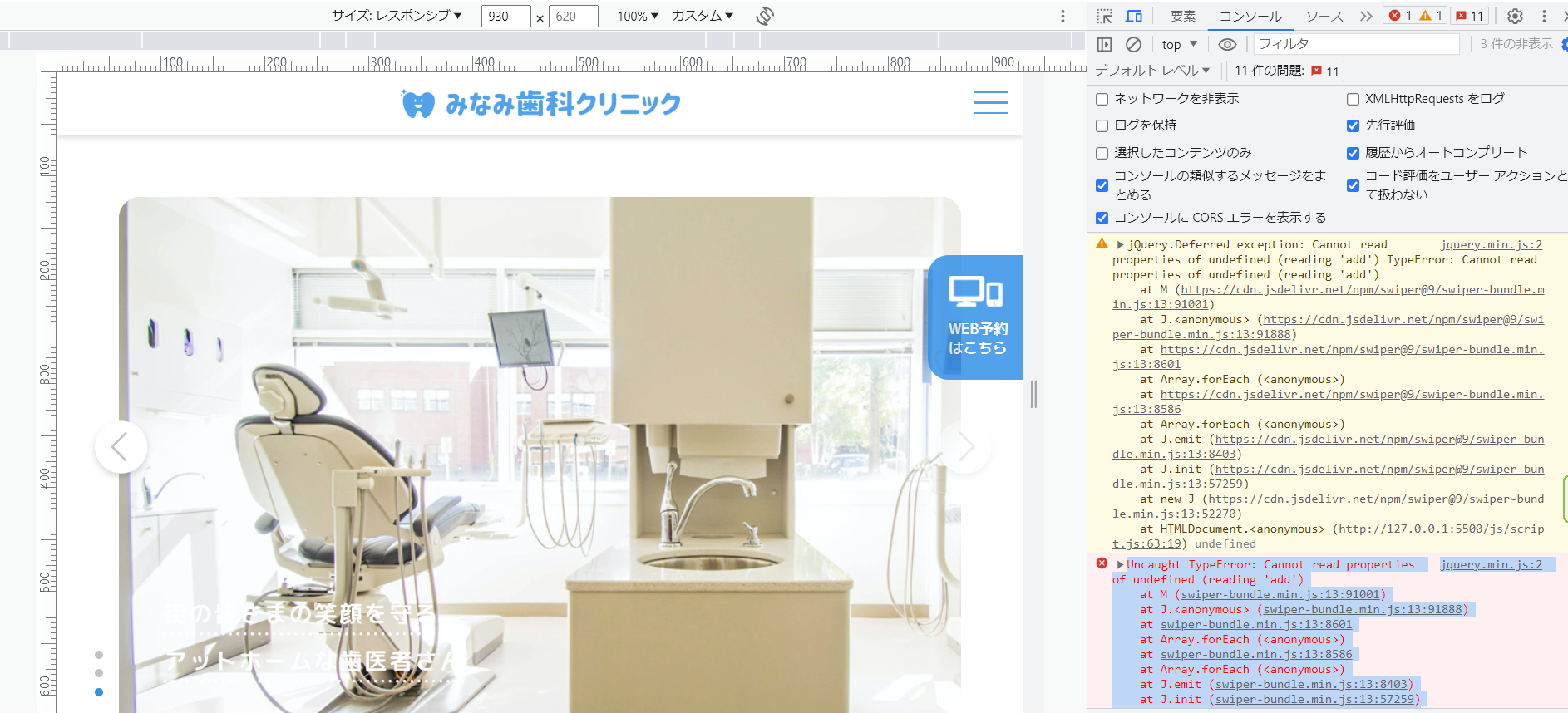This screenshot has height=713, width=1568.
Task: Uncheck 先行評価 checkbox
Action: point(1353,125)
